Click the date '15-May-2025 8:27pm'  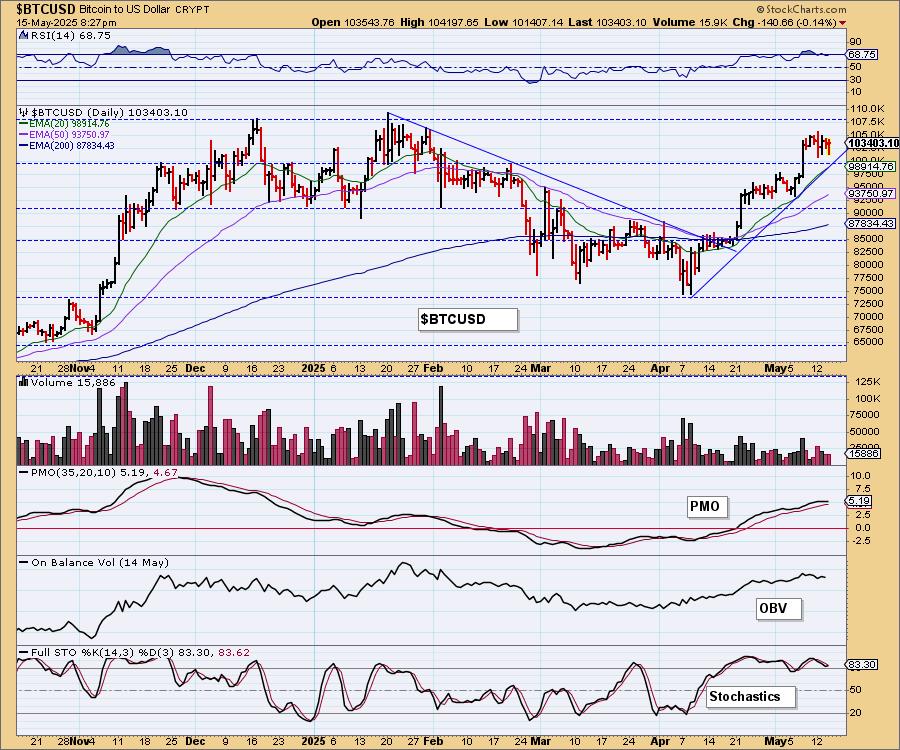coord(67,23)
